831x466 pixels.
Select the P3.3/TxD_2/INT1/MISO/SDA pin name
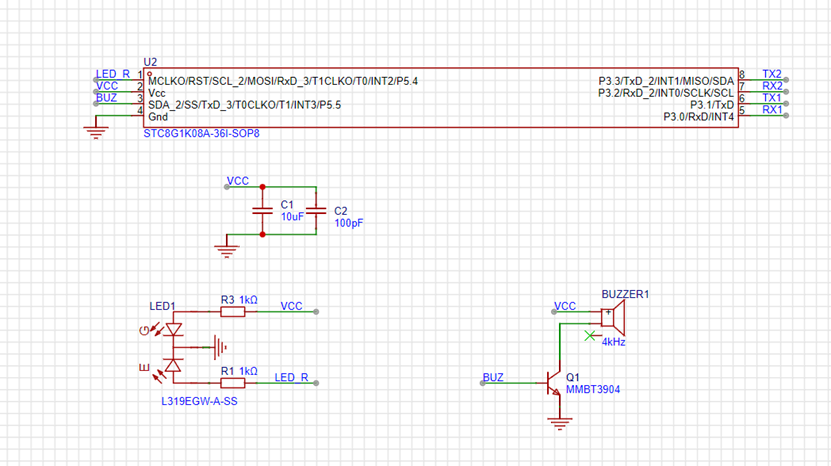[x=666, y=81]
